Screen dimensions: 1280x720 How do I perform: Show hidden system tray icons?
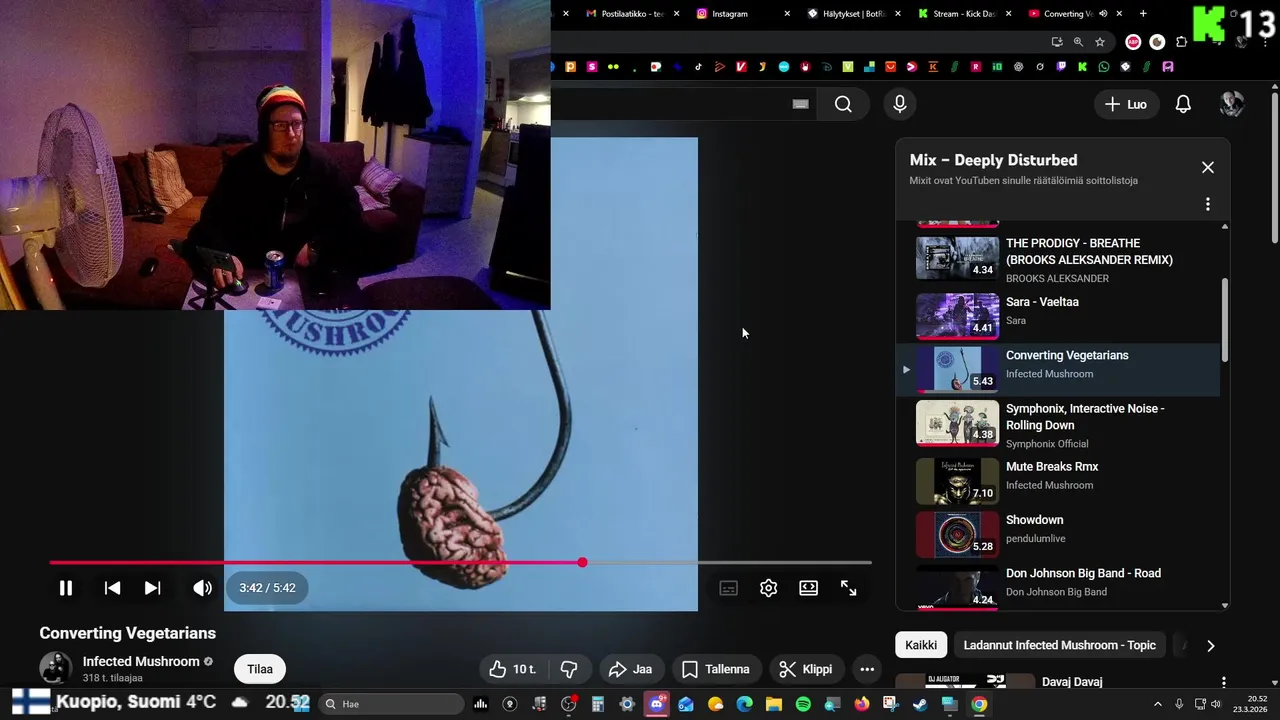pyautogui.click(x=1158, y=704)
